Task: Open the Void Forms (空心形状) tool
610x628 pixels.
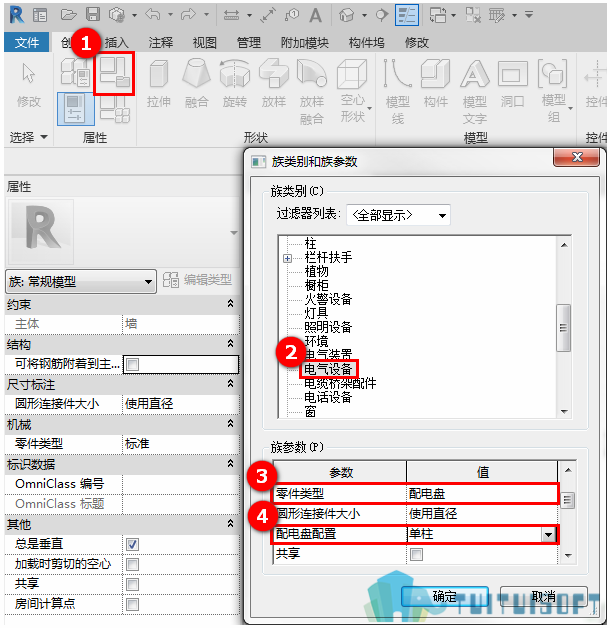Action: (x=352, y=91)
